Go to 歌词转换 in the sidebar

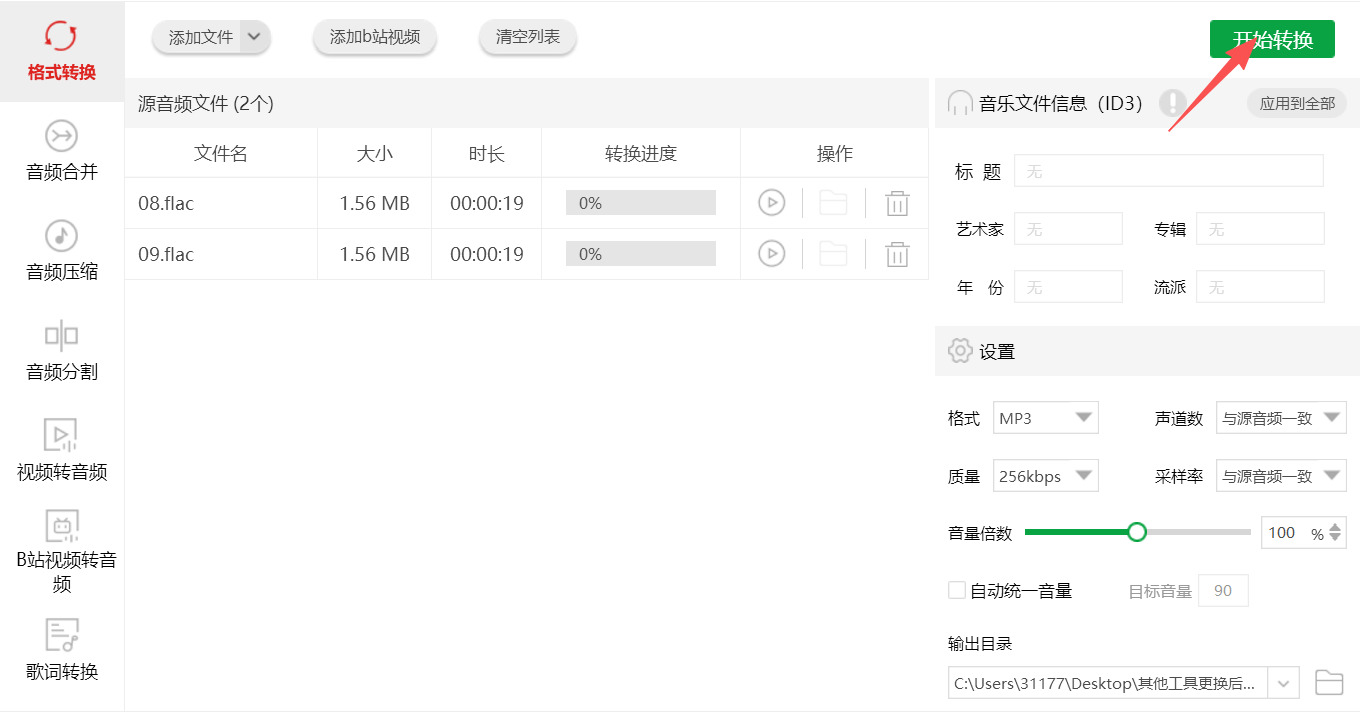(x=62, y=650)
